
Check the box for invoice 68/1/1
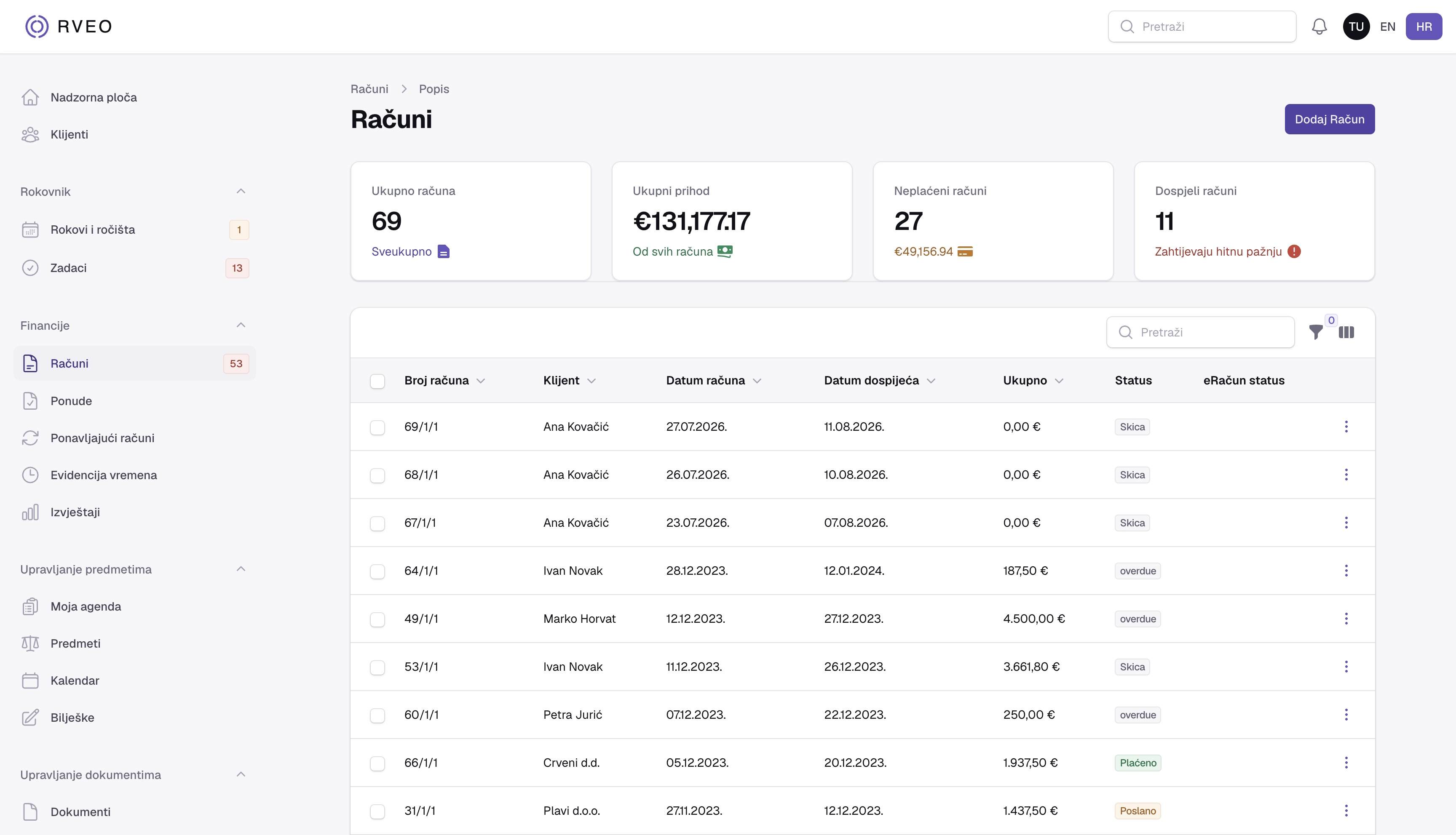(377, 475)
